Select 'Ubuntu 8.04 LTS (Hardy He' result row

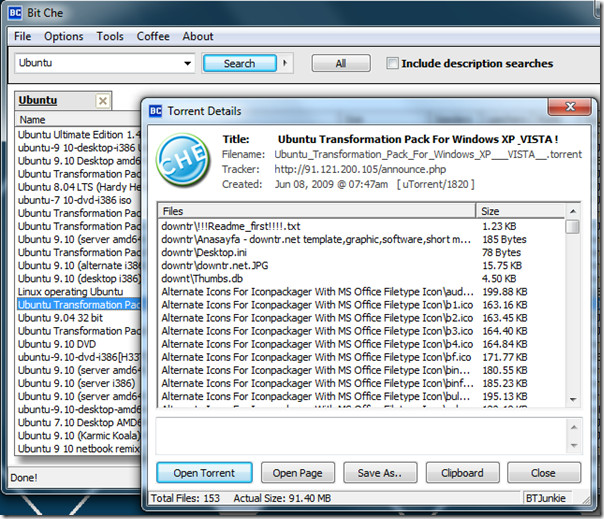79,187
